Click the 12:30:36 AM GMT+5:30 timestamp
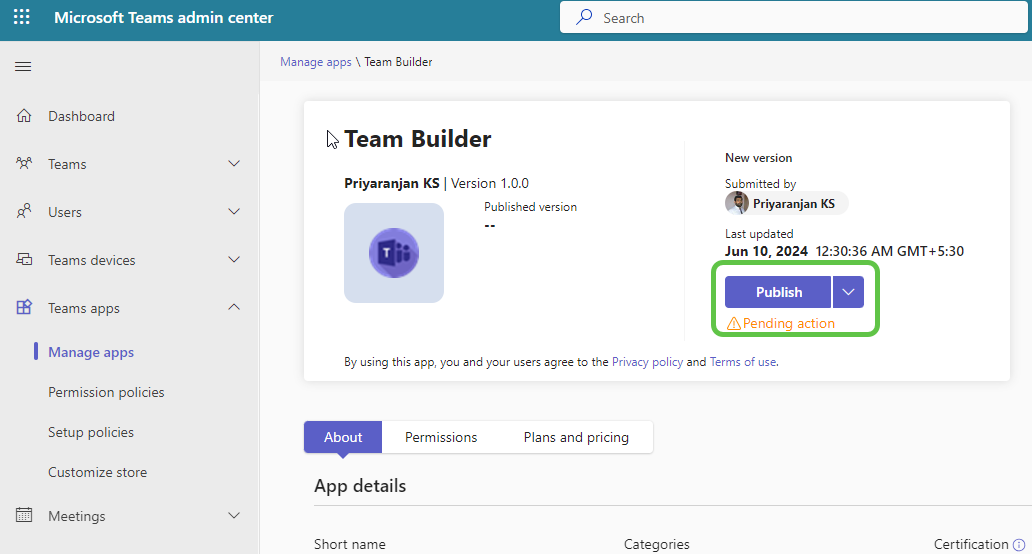The height and width of the screenshot is (554, 1032). pos(889,251)
